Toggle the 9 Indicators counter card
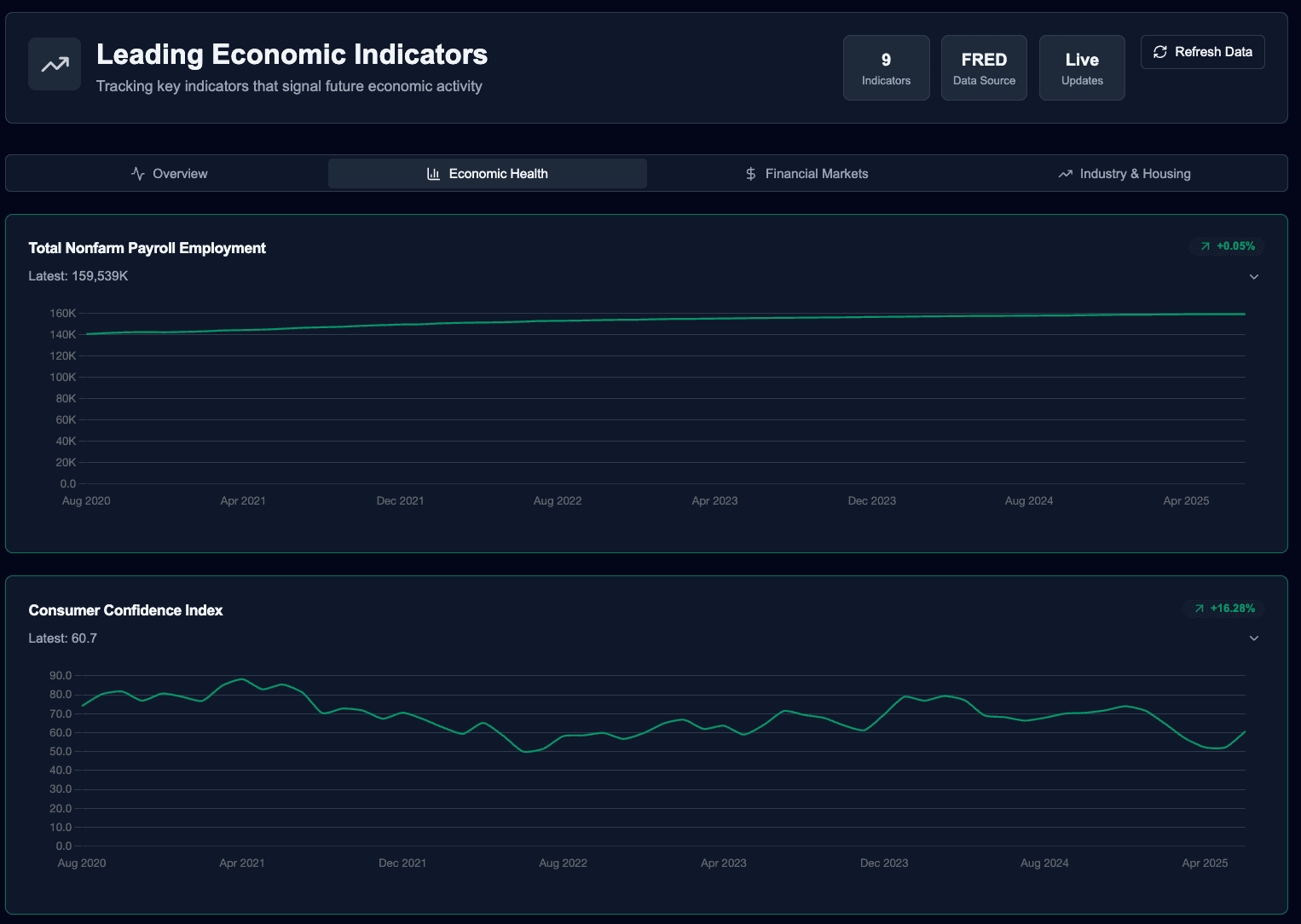The height and width of the screenshot is (924, 1301). click(x=886, y=67)
